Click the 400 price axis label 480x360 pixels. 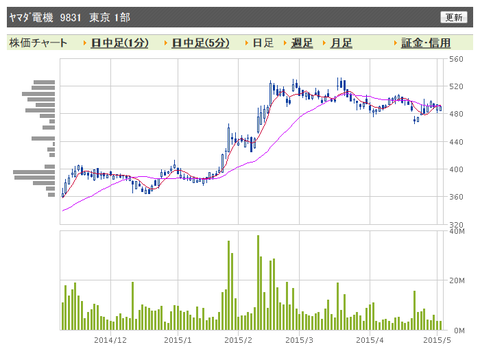click(456, 169)
